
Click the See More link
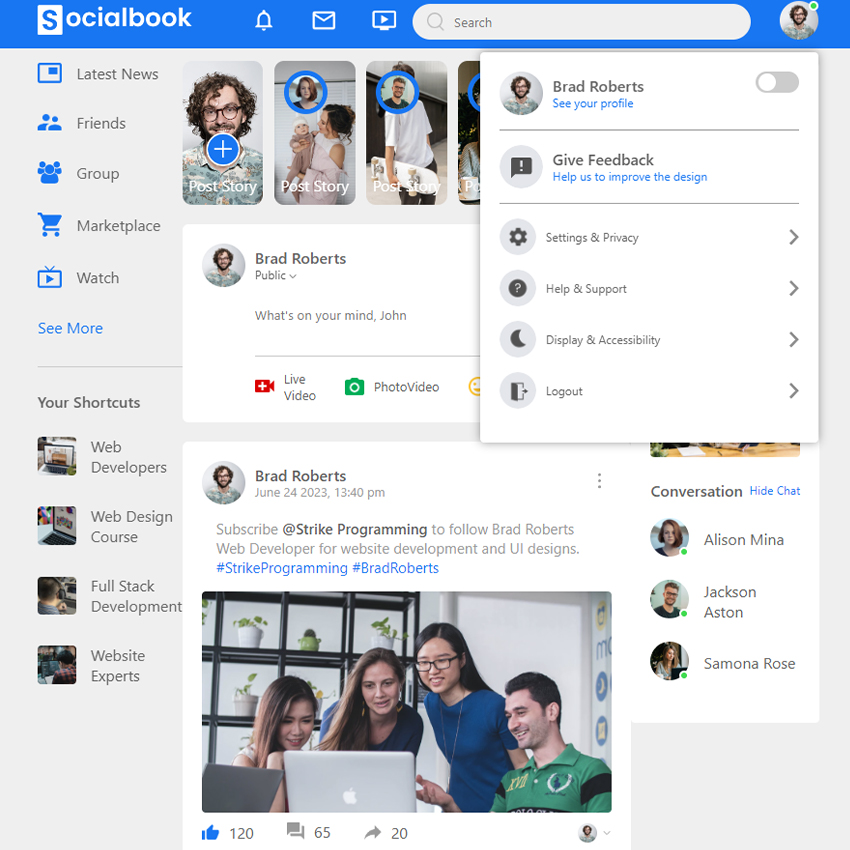point(70,328)
